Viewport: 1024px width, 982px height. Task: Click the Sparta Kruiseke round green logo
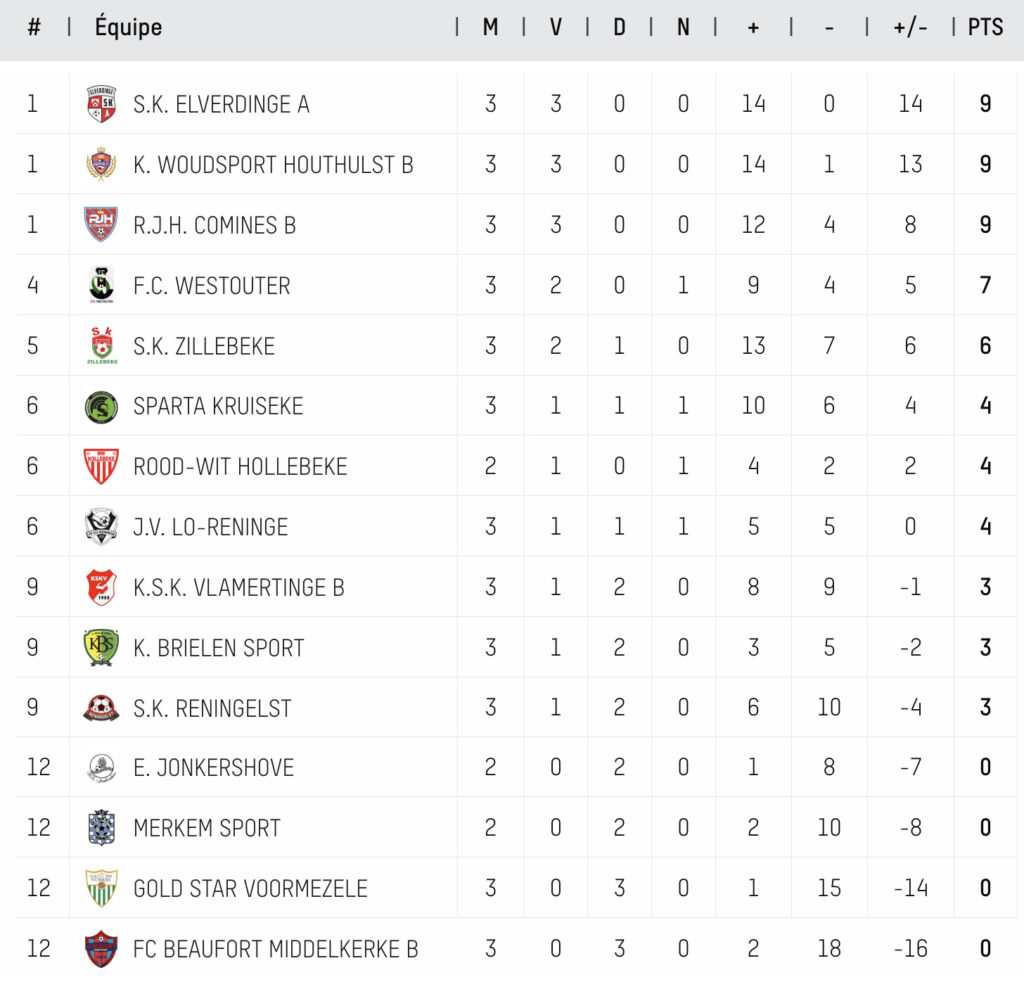(x=101, y=407)
